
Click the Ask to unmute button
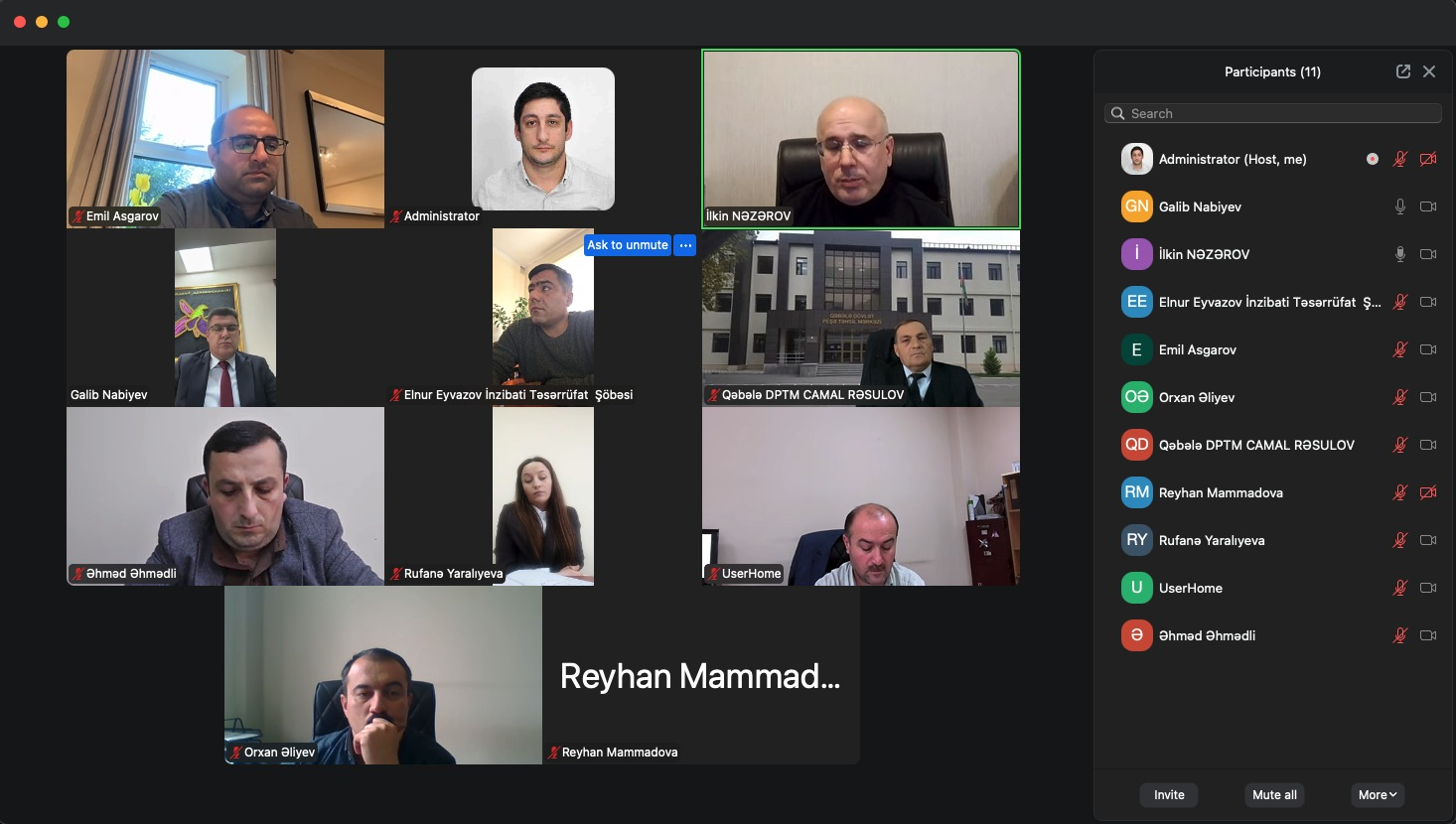click(x=628, y=245)
